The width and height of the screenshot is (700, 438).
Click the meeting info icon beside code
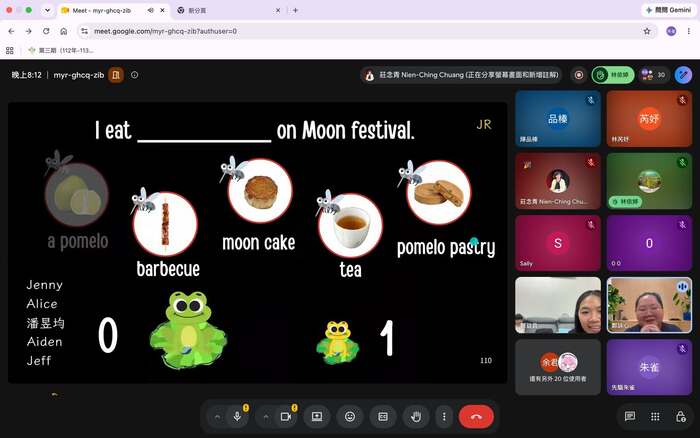coord(134,75)
